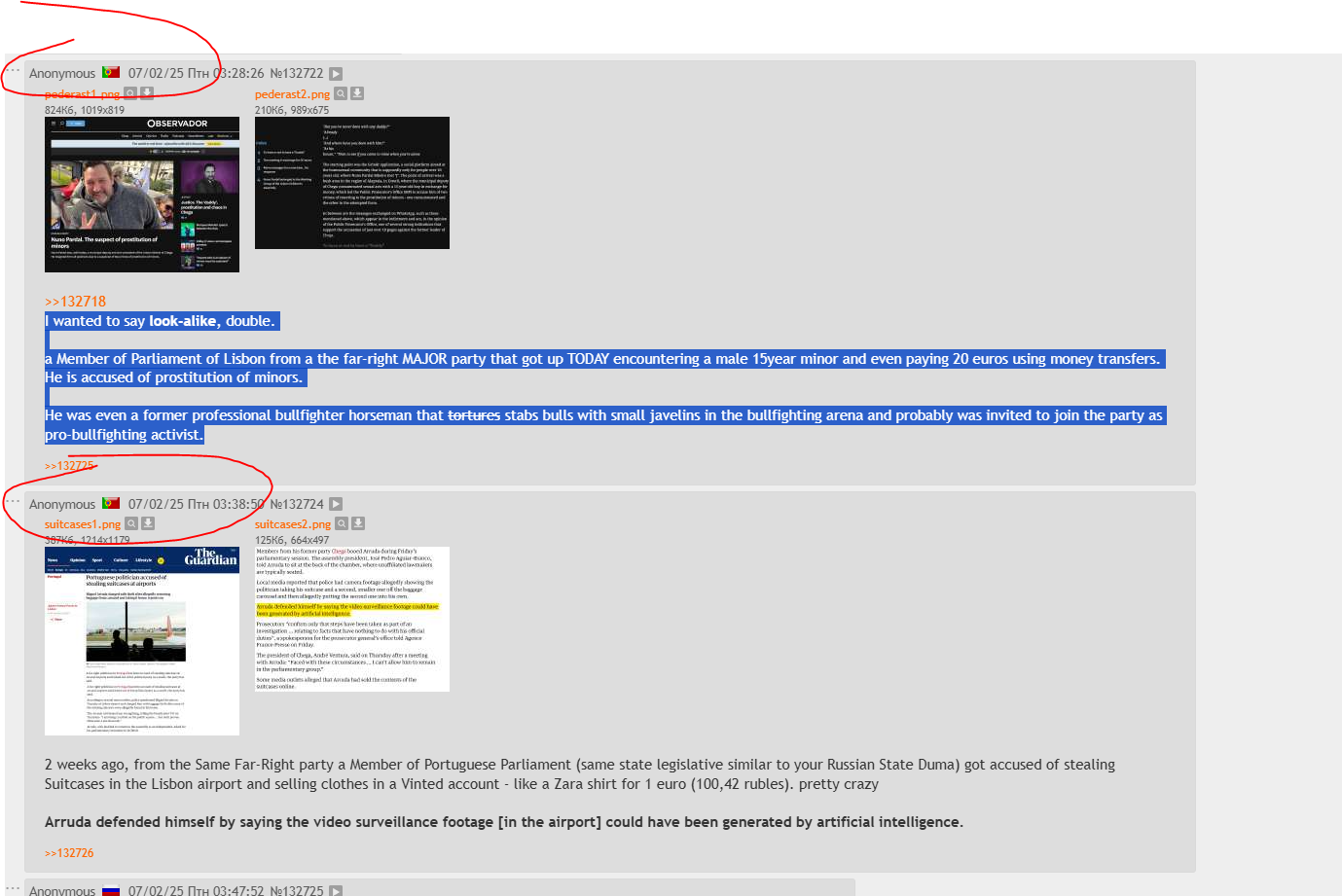Click post number №132722 to reply
Viewport: 1342px width, 896px height.
tap(297, 73)
